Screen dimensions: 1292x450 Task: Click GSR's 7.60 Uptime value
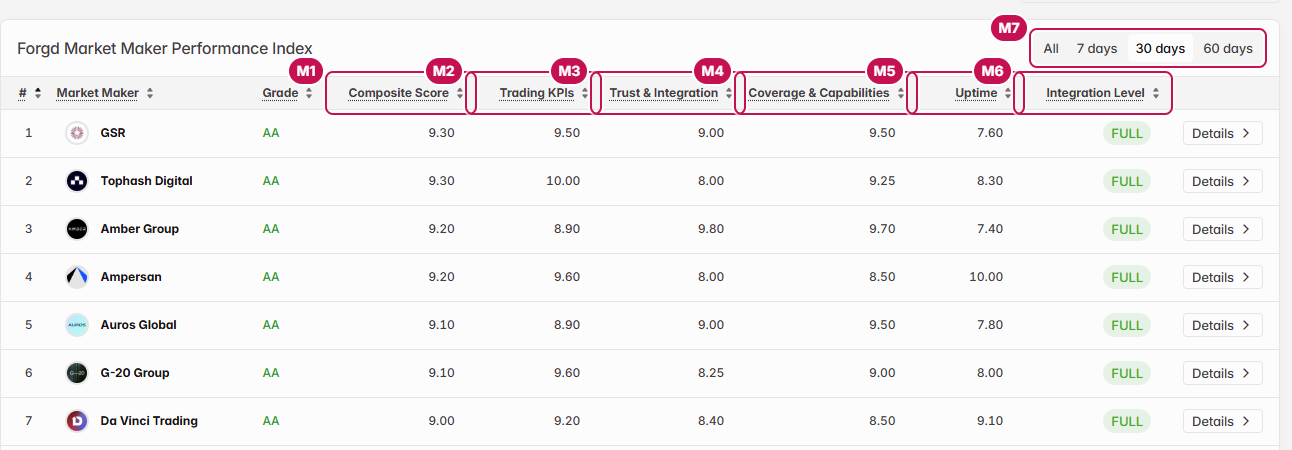(x=989, y=133)
